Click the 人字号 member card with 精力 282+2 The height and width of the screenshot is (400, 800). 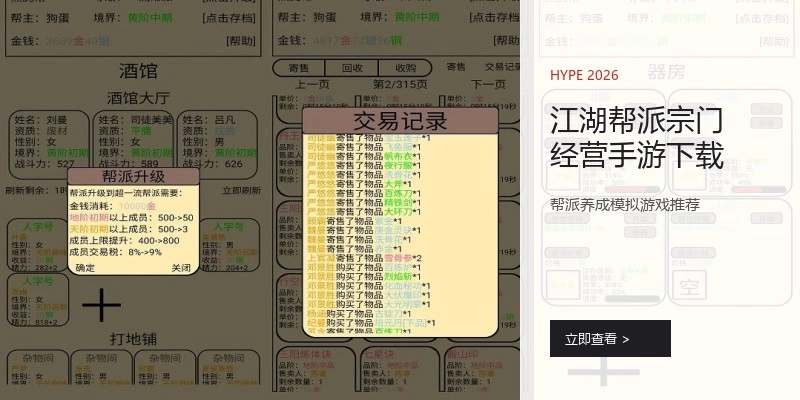(38, 245)
